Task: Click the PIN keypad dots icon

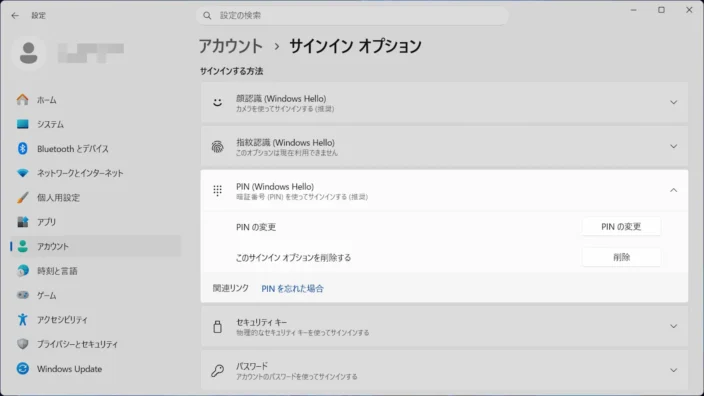Action: coord(217,190)
